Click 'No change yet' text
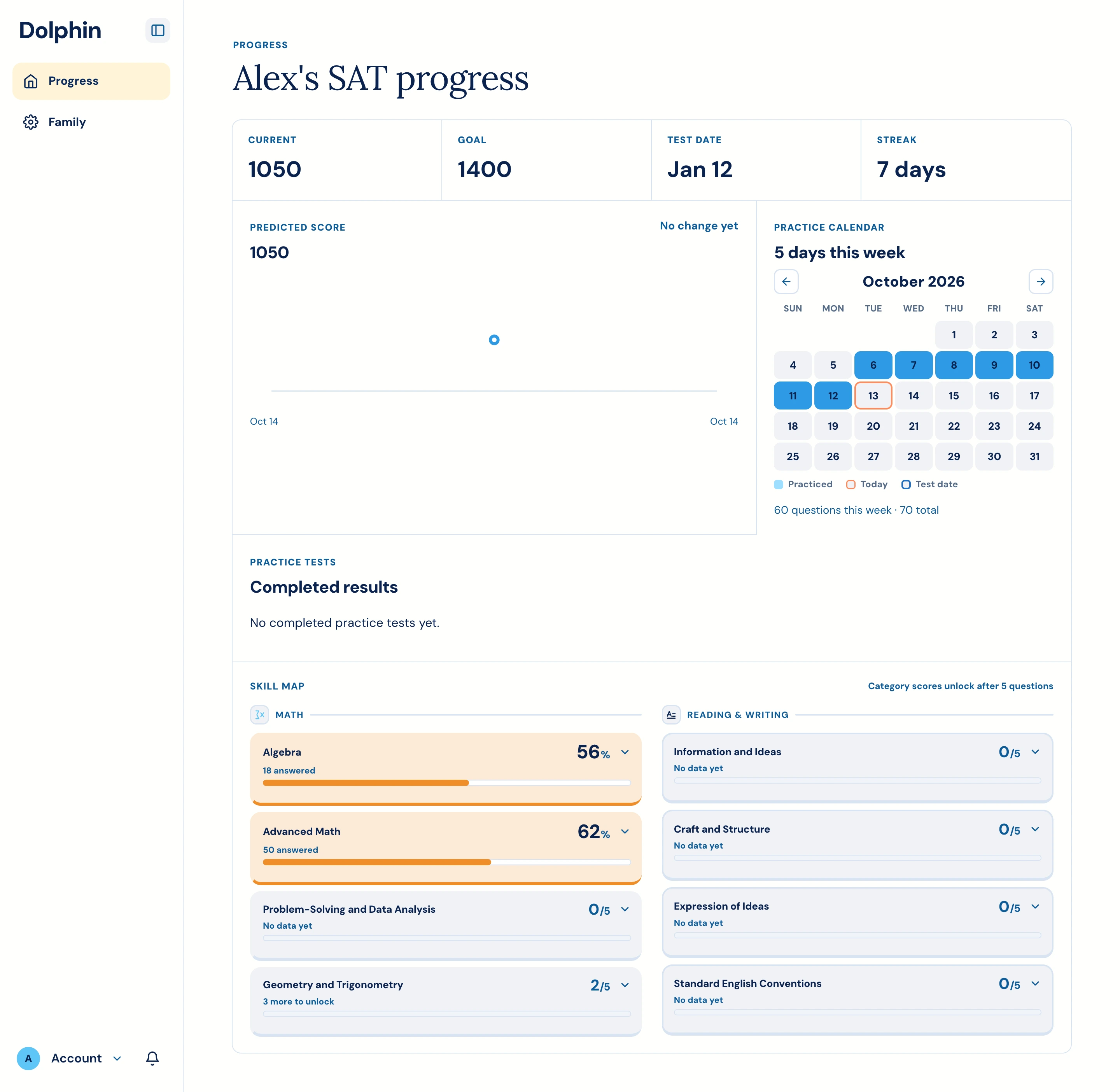1120x1092 pixels. tap(698, 226)
